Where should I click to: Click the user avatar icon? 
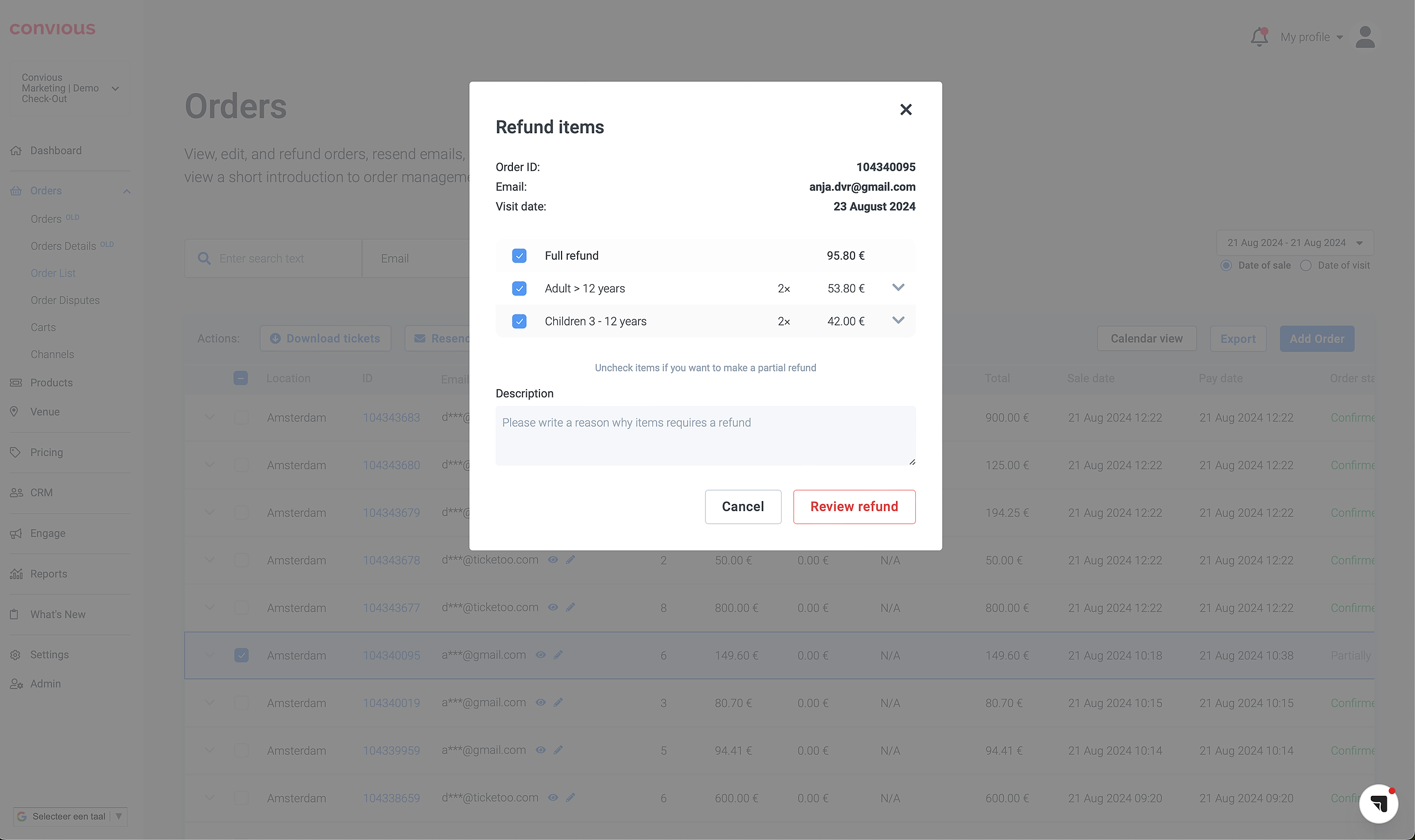tap(1365, 38)
